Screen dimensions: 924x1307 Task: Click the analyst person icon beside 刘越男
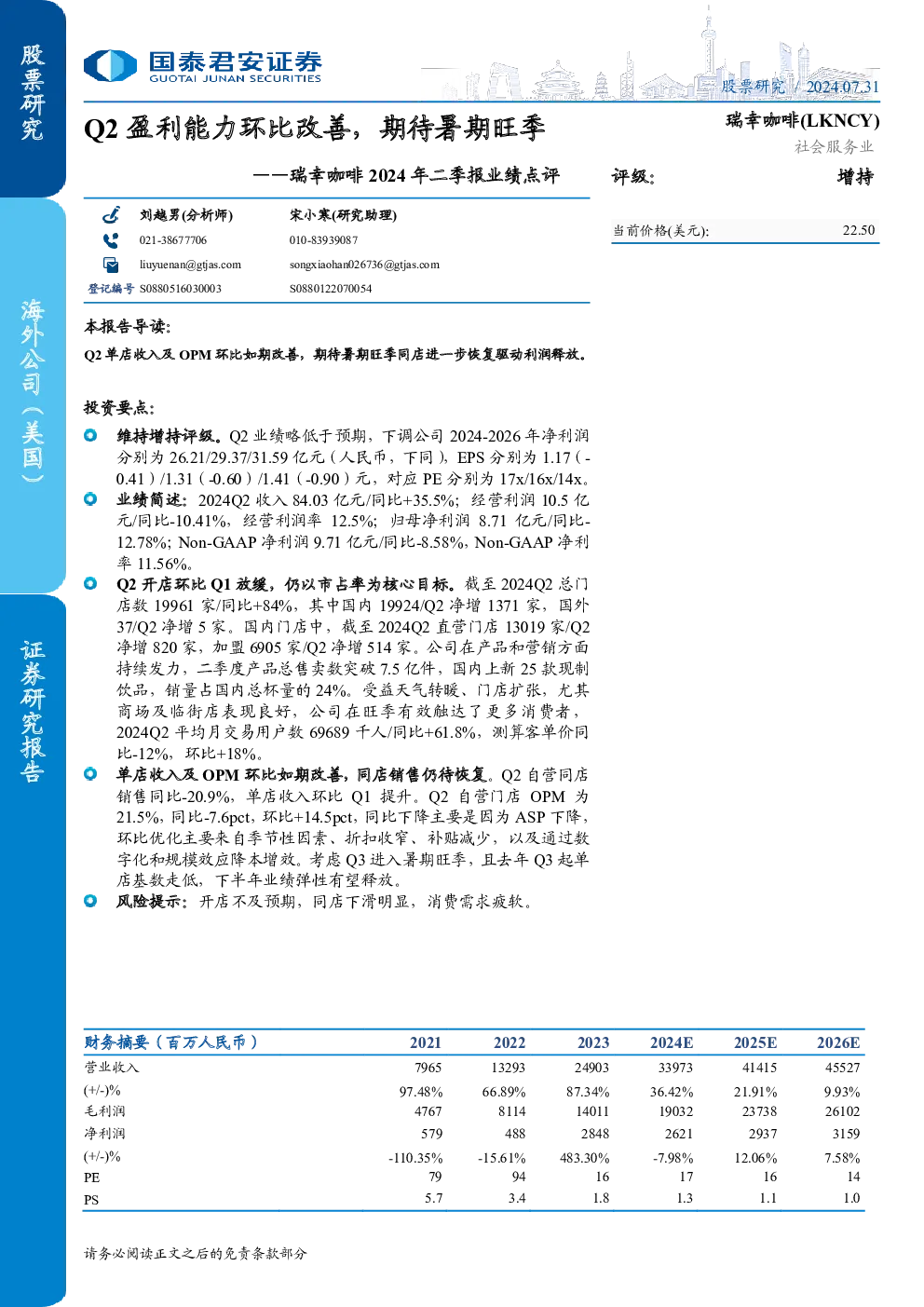(111, 215)
